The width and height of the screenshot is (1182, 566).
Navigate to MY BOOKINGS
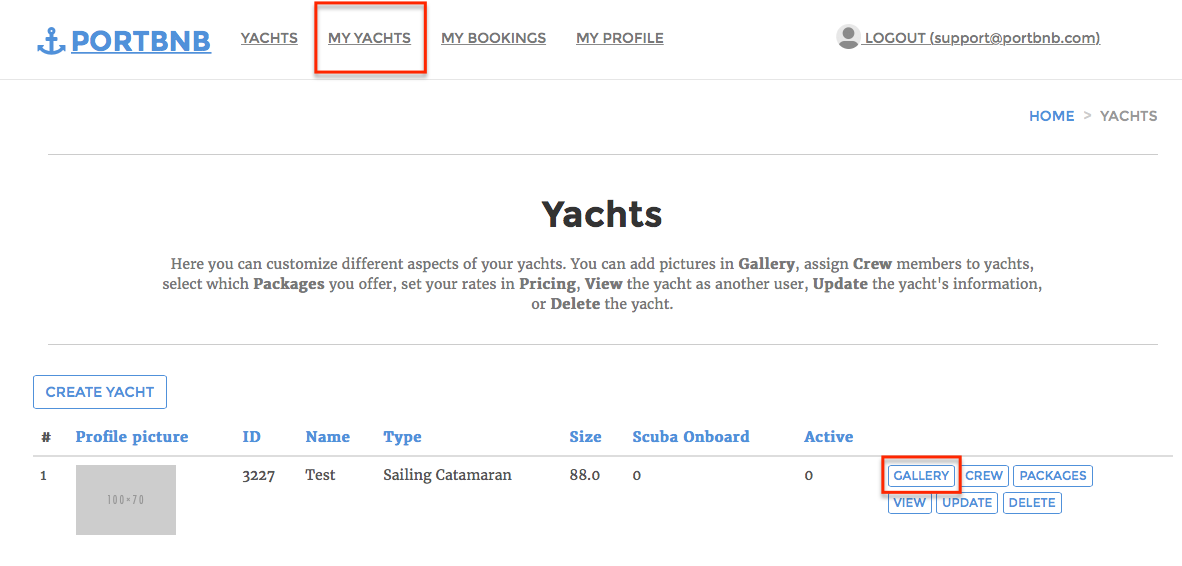[x=494, y=38]
